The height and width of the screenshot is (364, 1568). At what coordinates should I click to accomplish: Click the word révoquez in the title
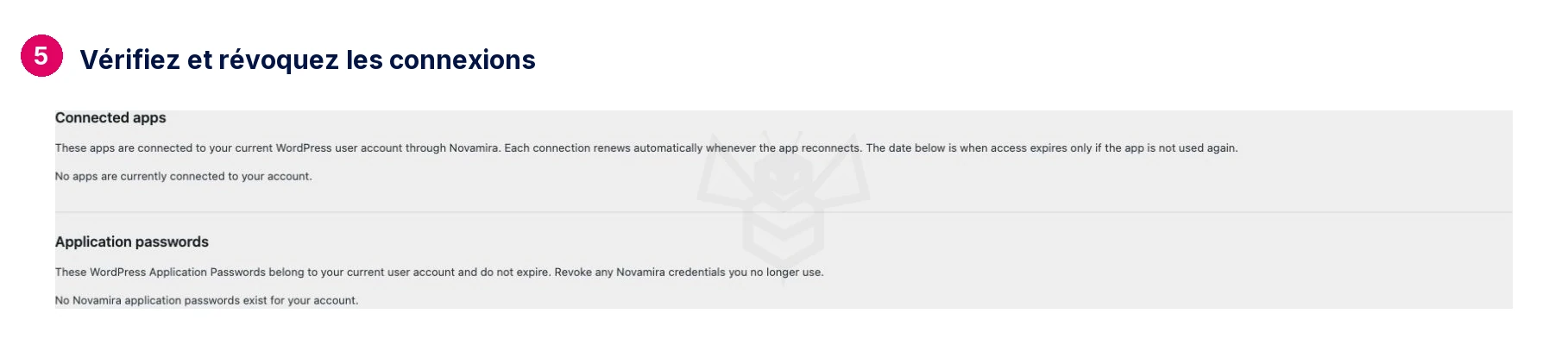[279, 60]
